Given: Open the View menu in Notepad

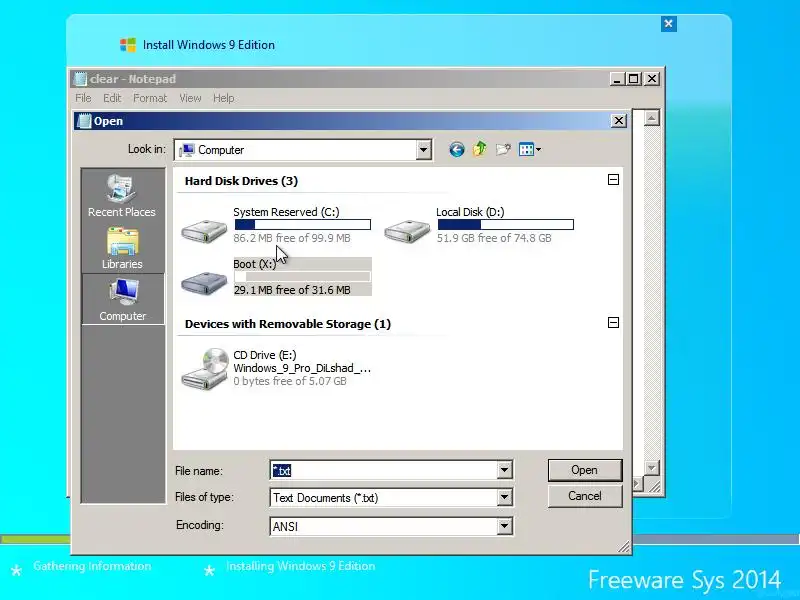Looking at the screenshot, I should click(x=190, y=98).
